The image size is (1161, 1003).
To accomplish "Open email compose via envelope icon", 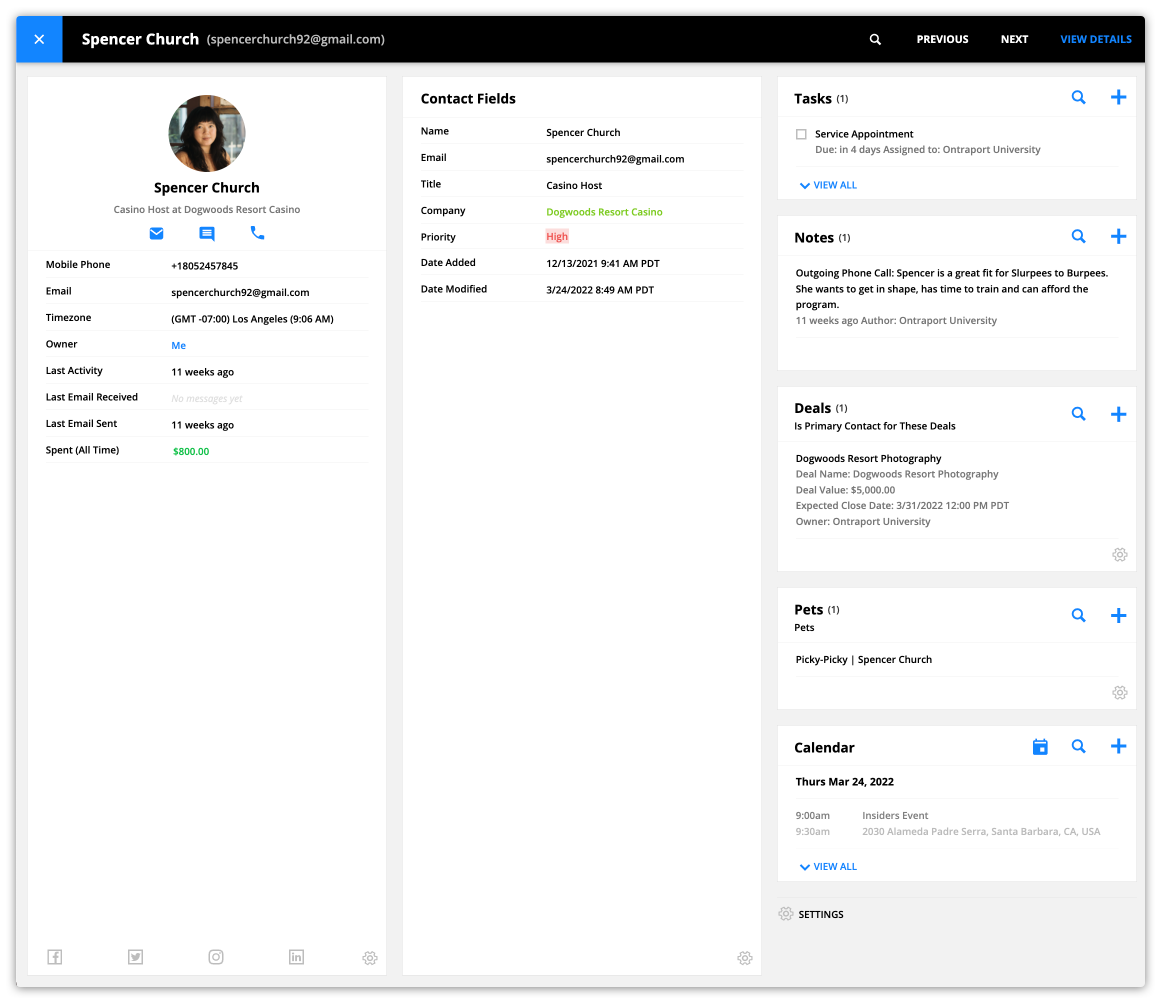I will [x=156, y=233].
